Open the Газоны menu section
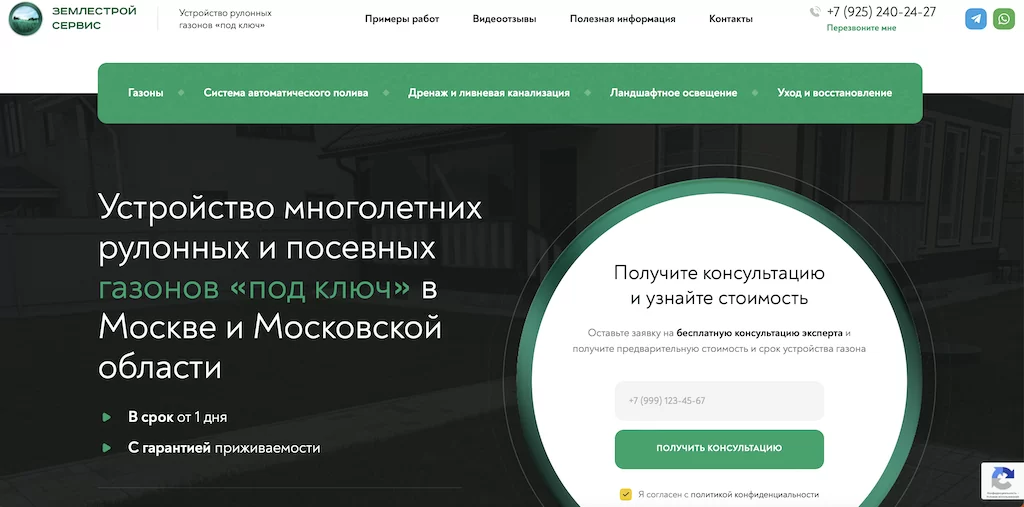Viewport: 1024px width, 507px height. pyautogui.click(x=145, y=93)
